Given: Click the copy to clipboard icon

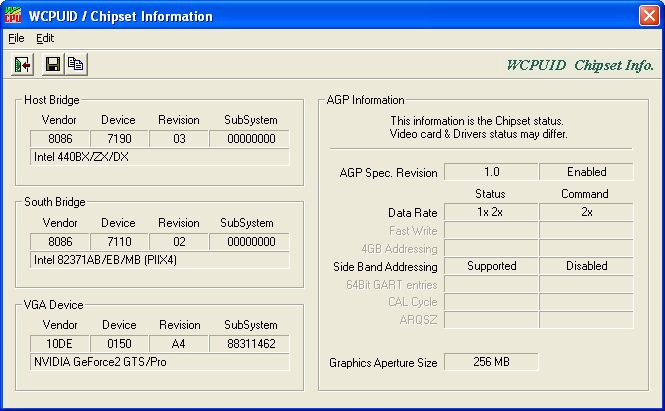Looking at the screenshot, I should click(76, 64).
